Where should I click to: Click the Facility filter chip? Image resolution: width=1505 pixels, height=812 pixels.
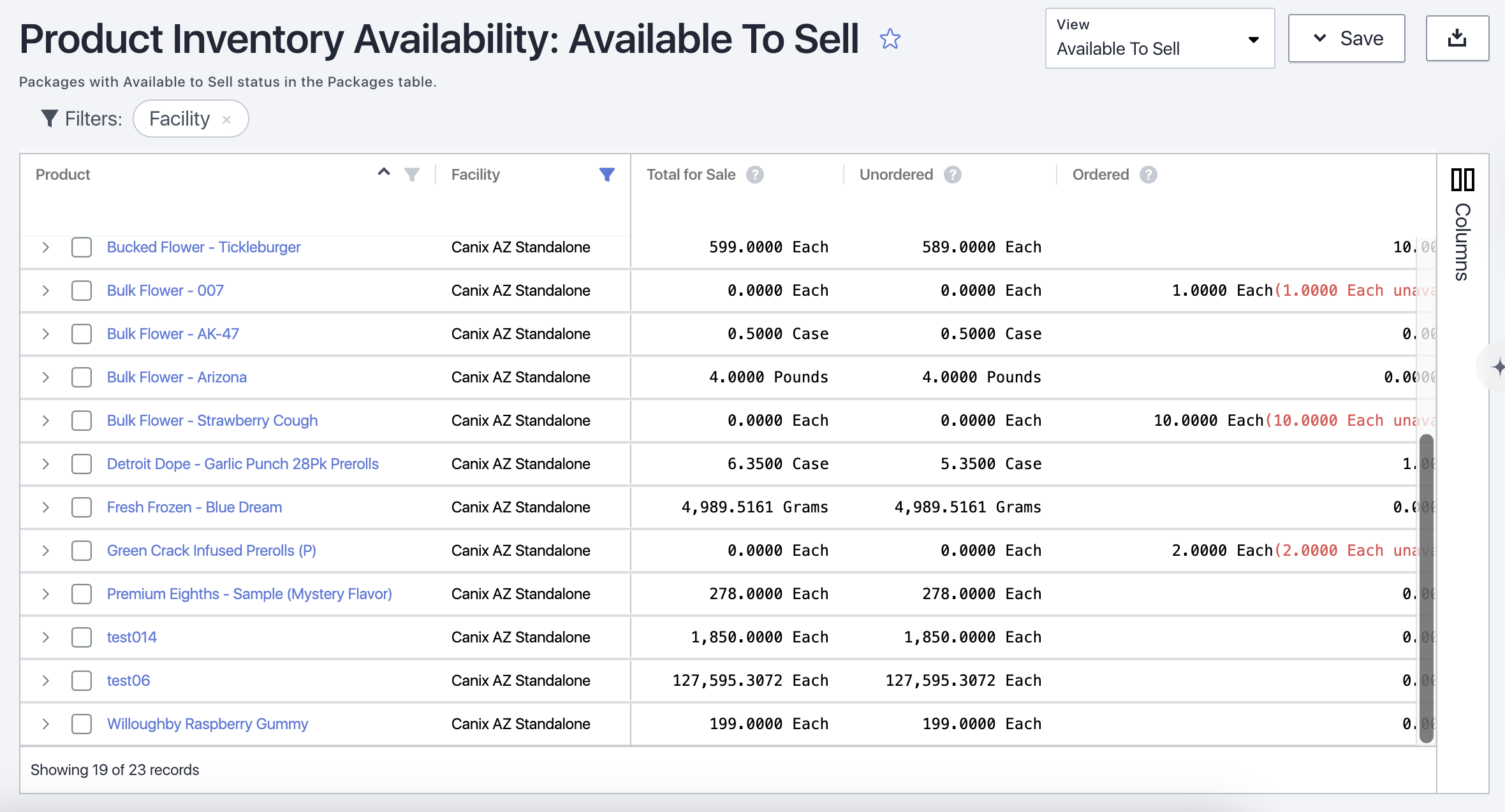click(x=191, y=119)
